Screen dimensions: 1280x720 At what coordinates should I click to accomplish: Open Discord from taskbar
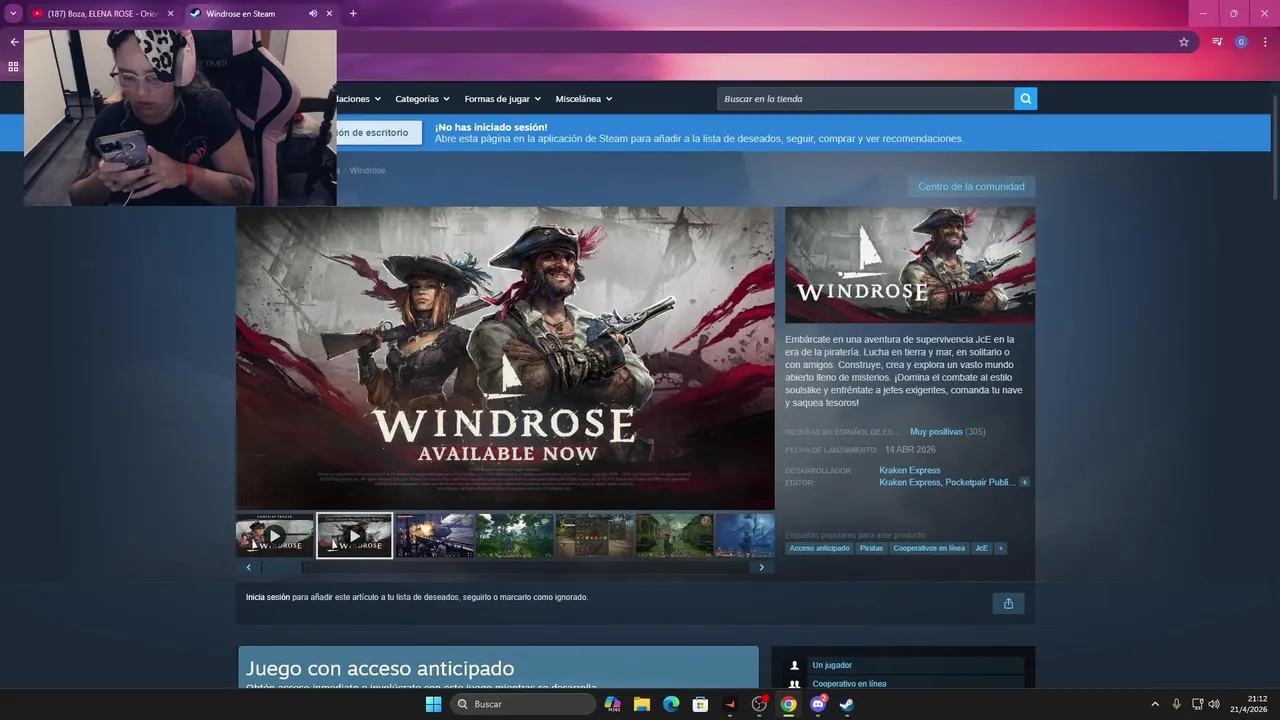[818, 704]
